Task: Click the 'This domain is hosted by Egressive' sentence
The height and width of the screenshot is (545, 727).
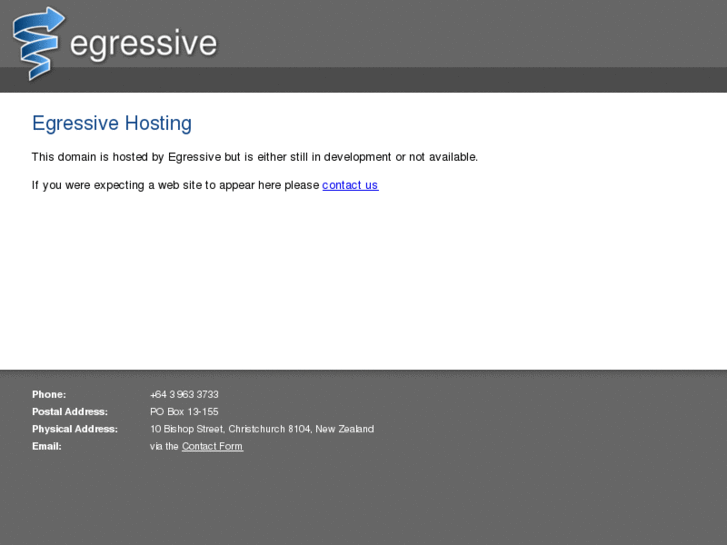Action: pos(255,157)
